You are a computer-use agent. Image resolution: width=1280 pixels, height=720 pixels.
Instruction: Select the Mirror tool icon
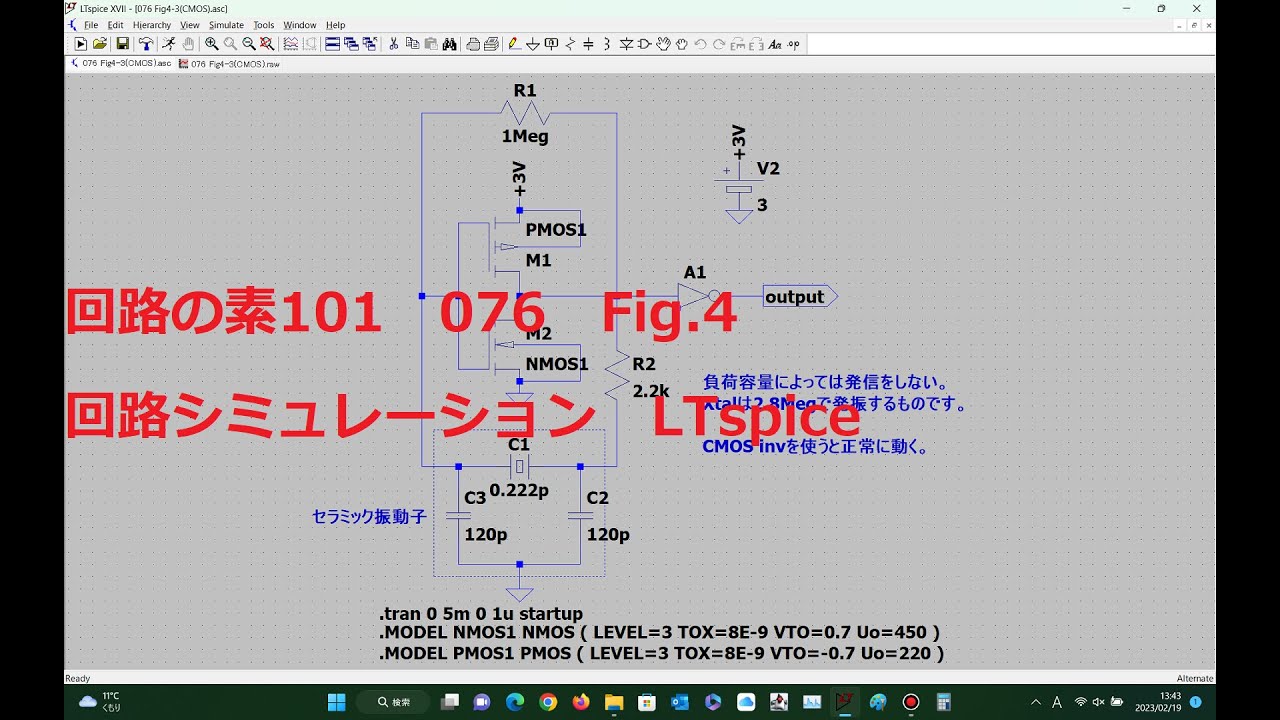(755, 44)
